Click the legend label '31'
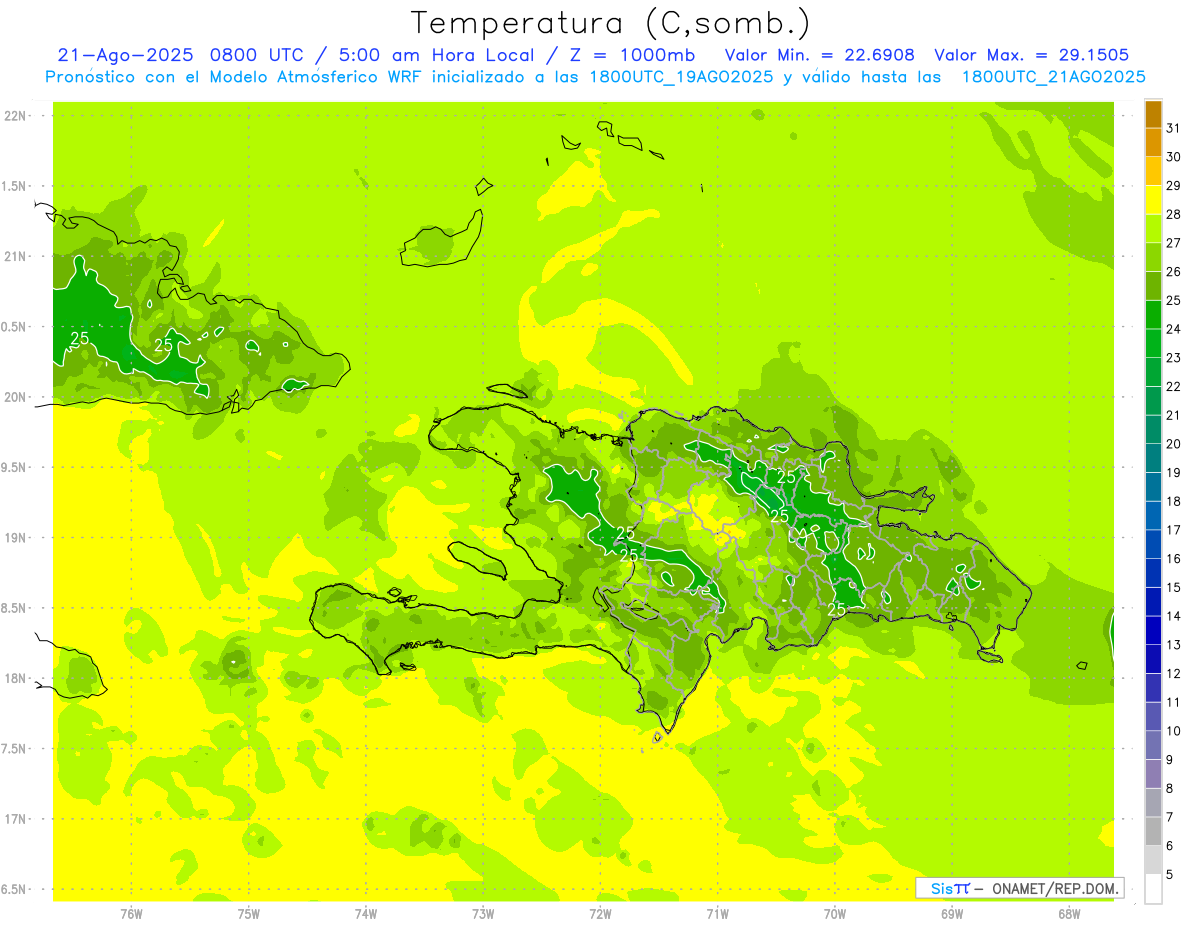 pos(1174,128)
